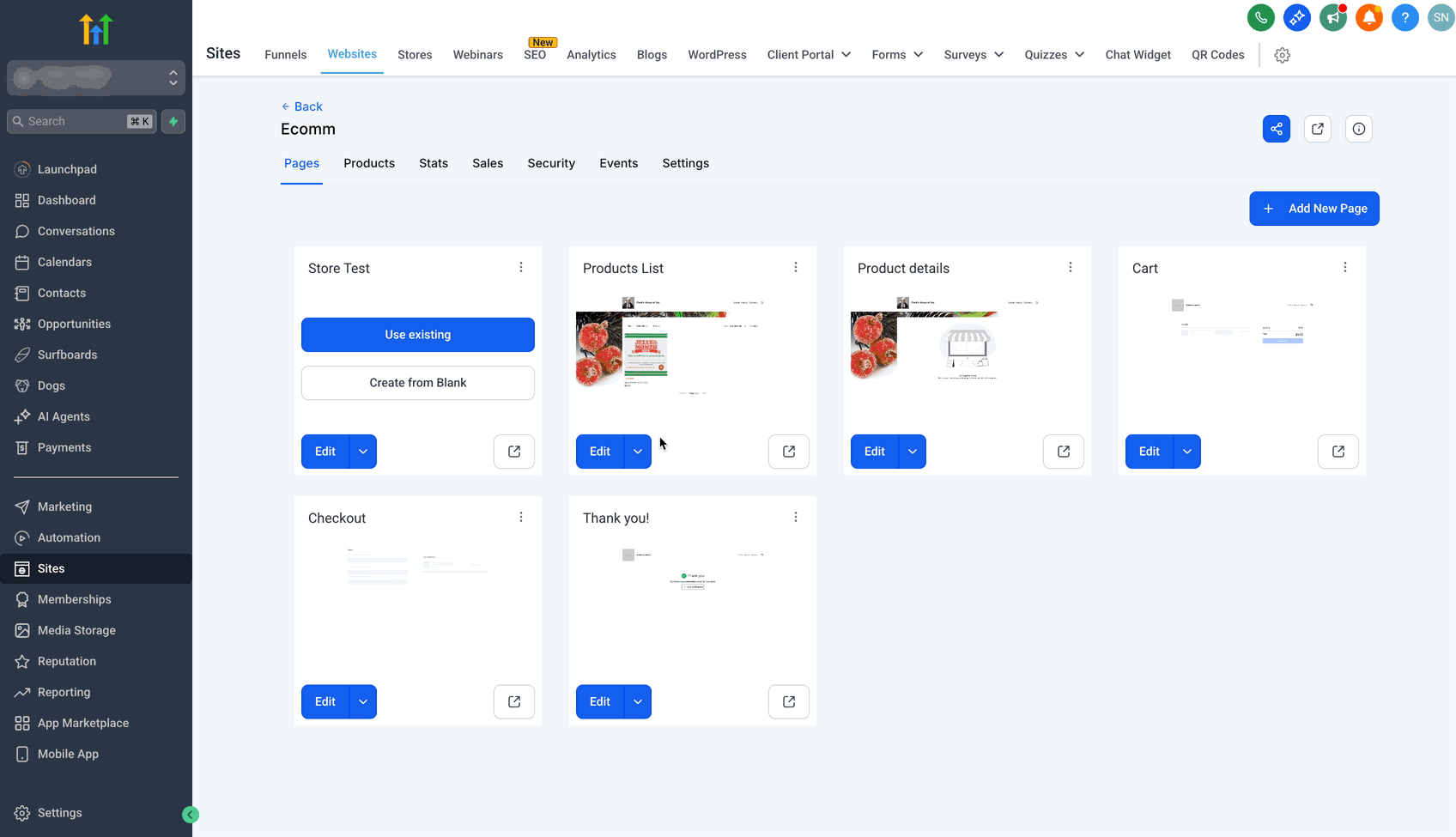Click the Add New Page button
This screenshot has width=1456, height=837.
pyautogui.click(x=1314, y=209)
